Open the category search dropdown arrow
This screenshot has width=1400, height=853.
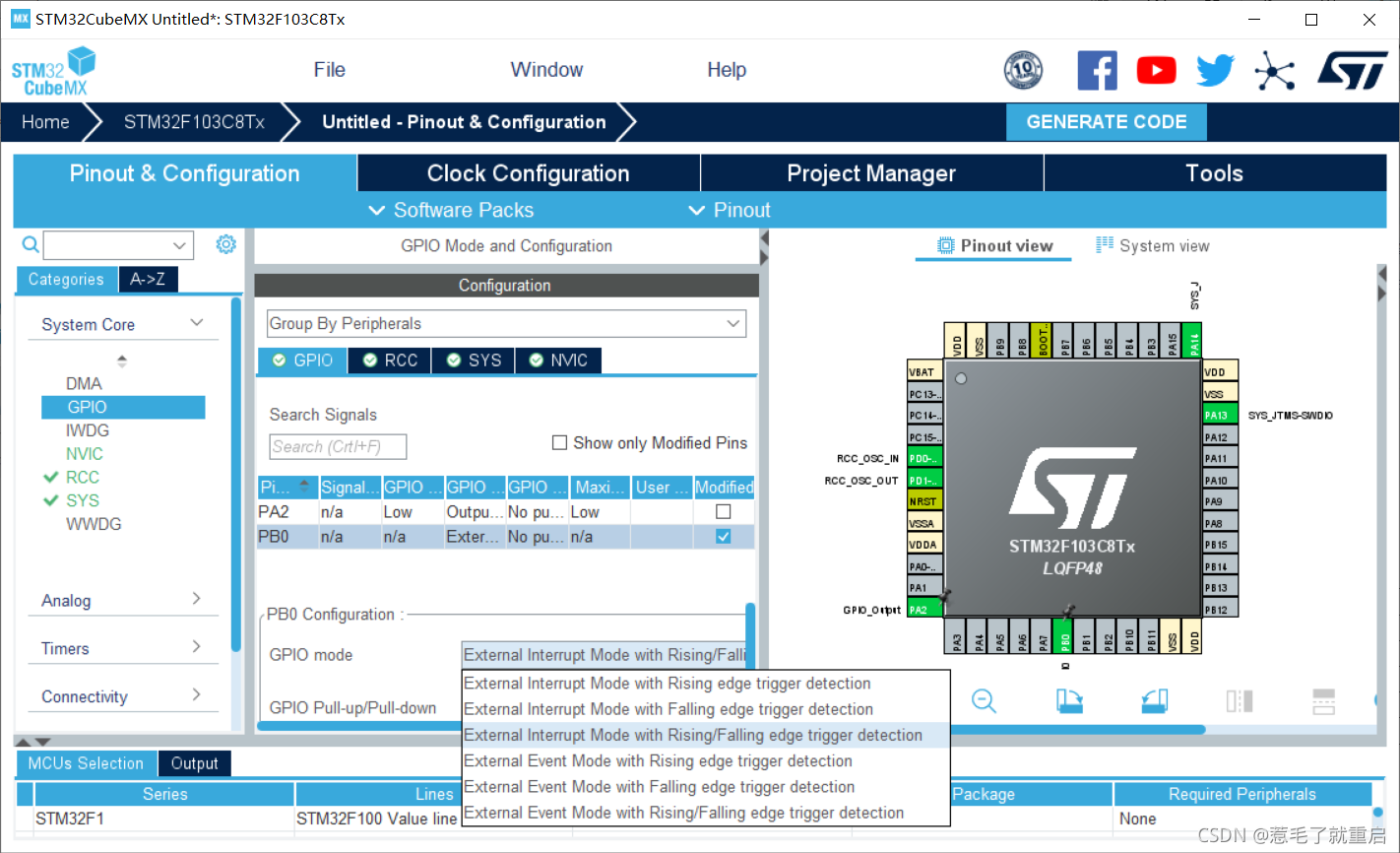point(179,245)
